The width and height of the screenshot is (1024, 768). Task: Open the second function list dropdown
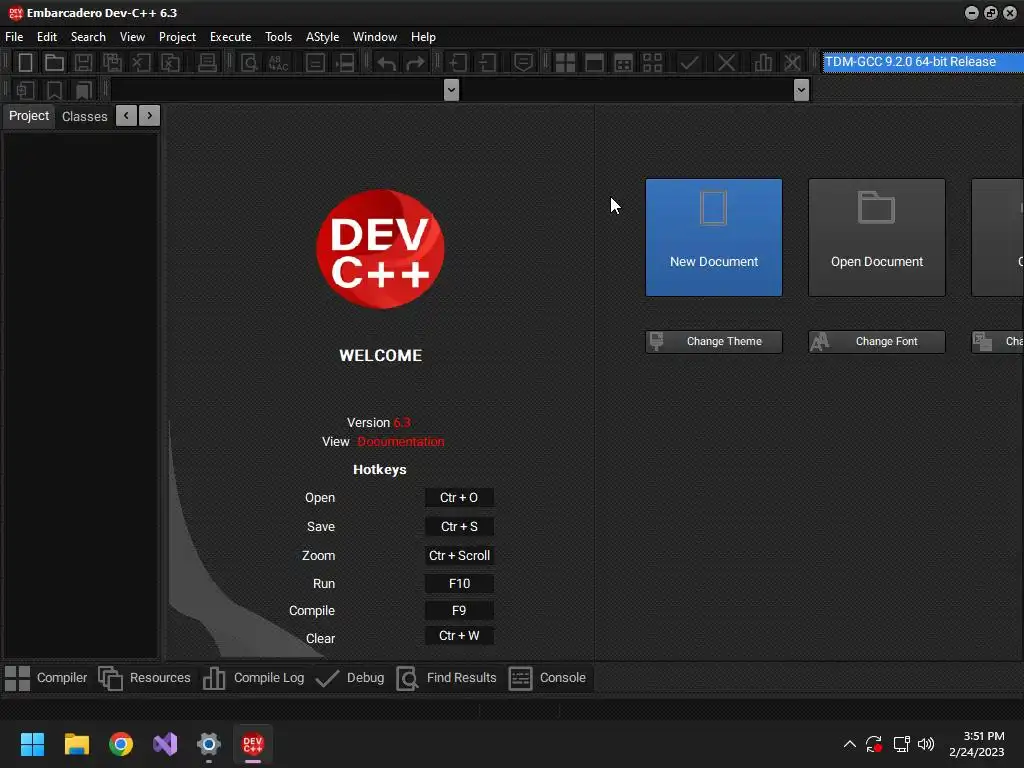click(801, 90)
